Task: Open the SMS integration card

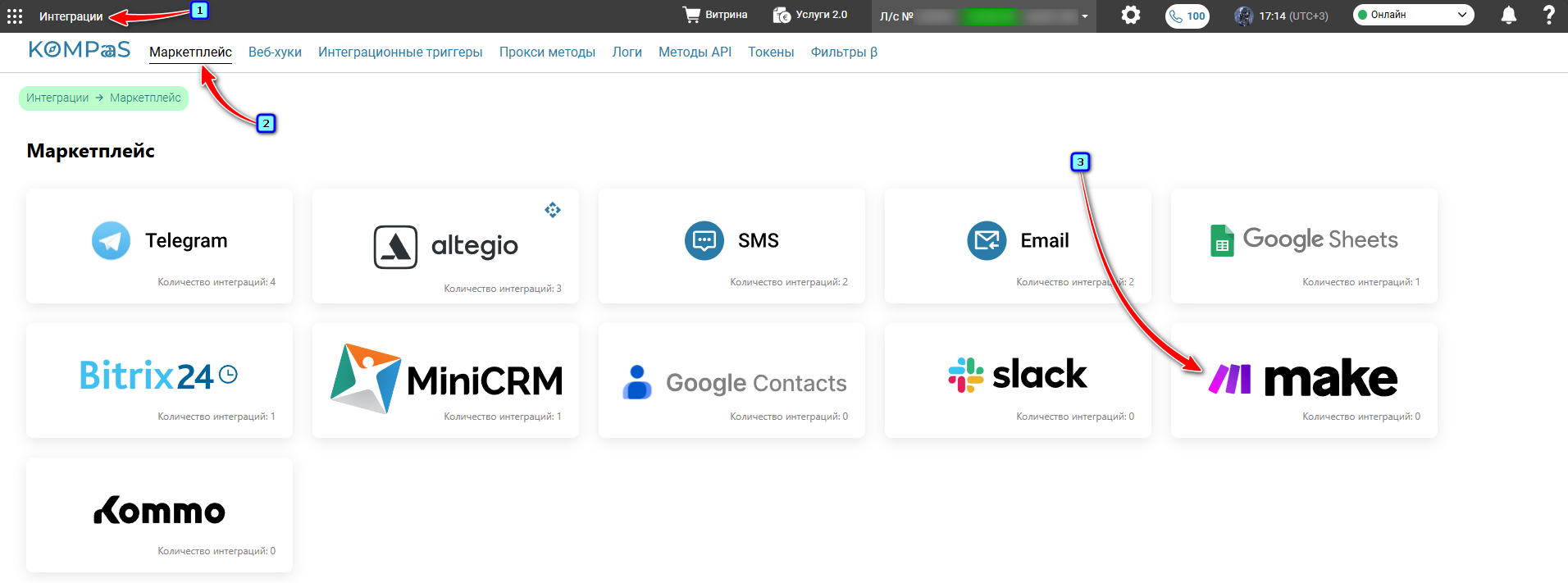Action: tap(732, 246)
